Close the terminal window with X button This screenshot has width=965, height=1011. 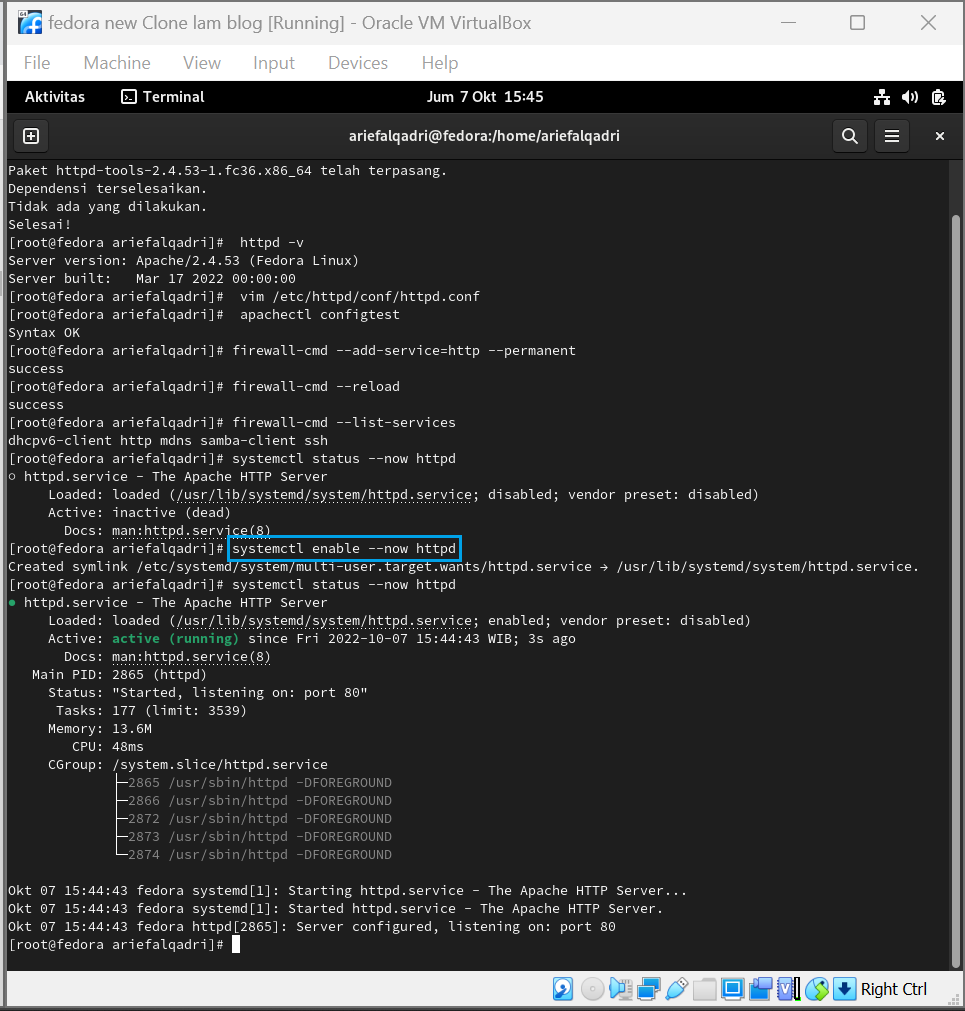click(x=940, y=136)
